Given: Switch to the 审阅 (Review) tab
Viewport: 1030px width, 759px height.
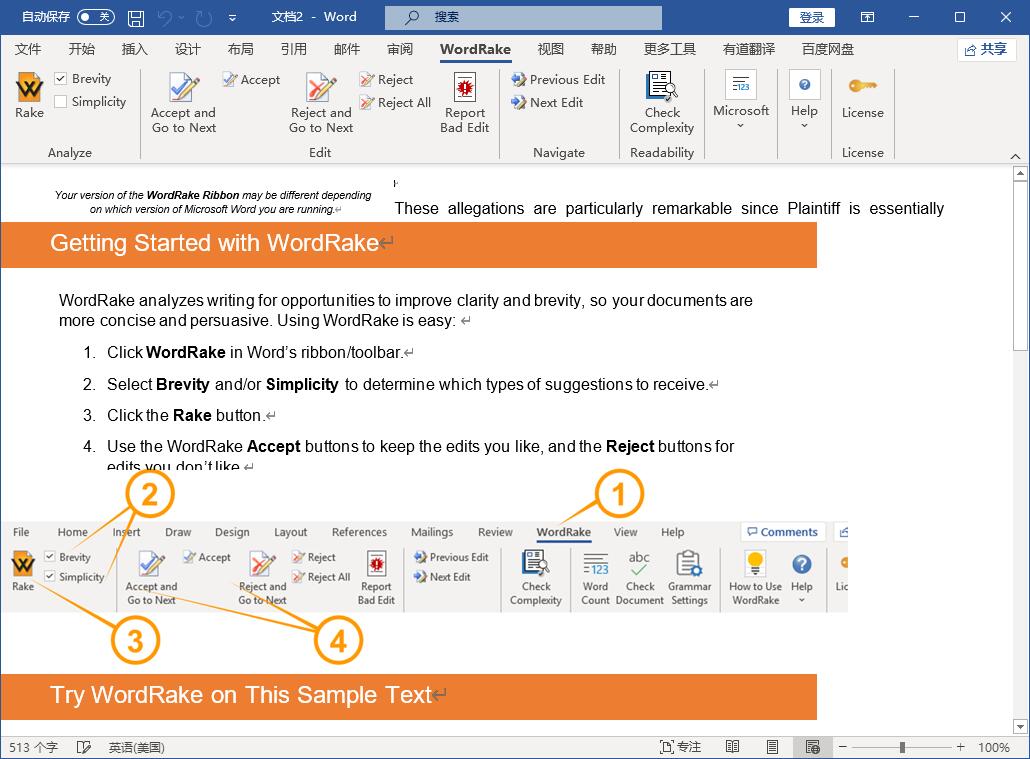Looking at the screenshot, I should click(x=399, y=49).
